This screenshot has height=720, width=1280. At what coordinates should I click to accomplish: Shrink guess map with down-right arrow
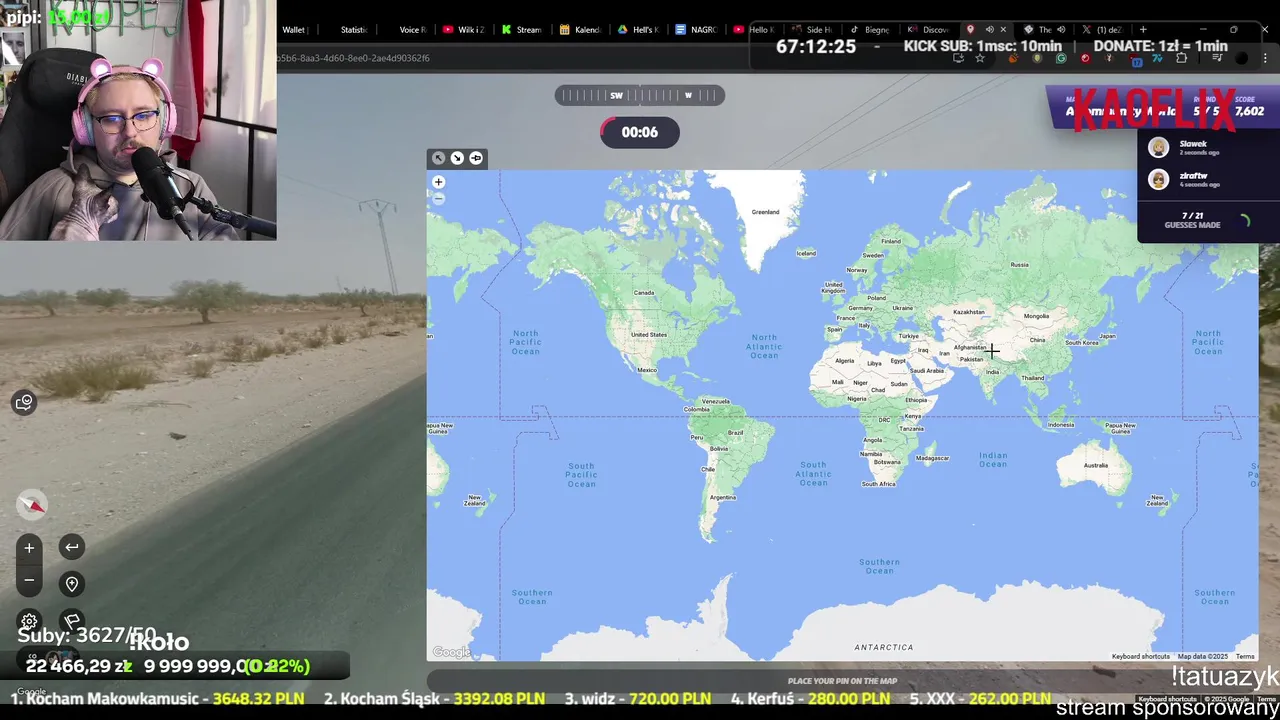(457, 158)
